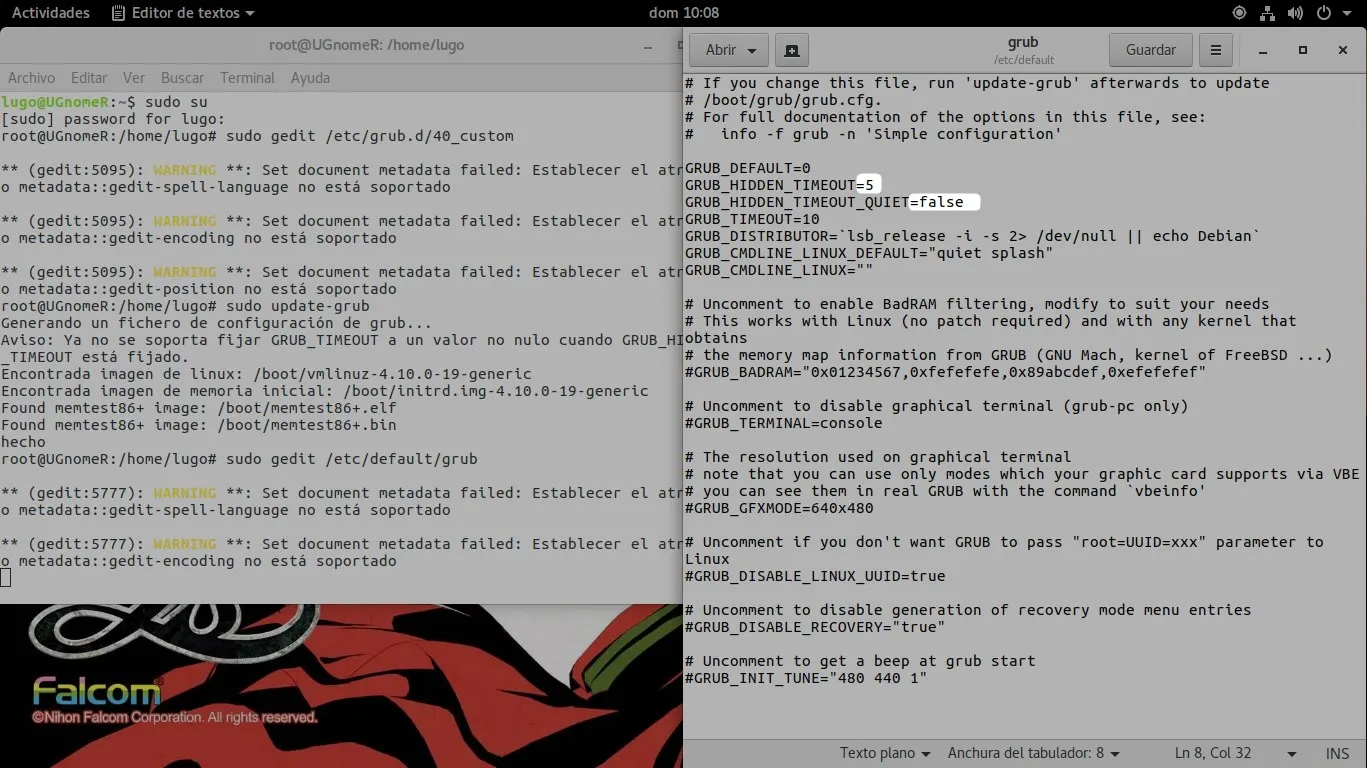Open the Ayuda menu in Terminal
Image resolution: width=1367 pixels, height=768 pixels.
pos(310,77)
